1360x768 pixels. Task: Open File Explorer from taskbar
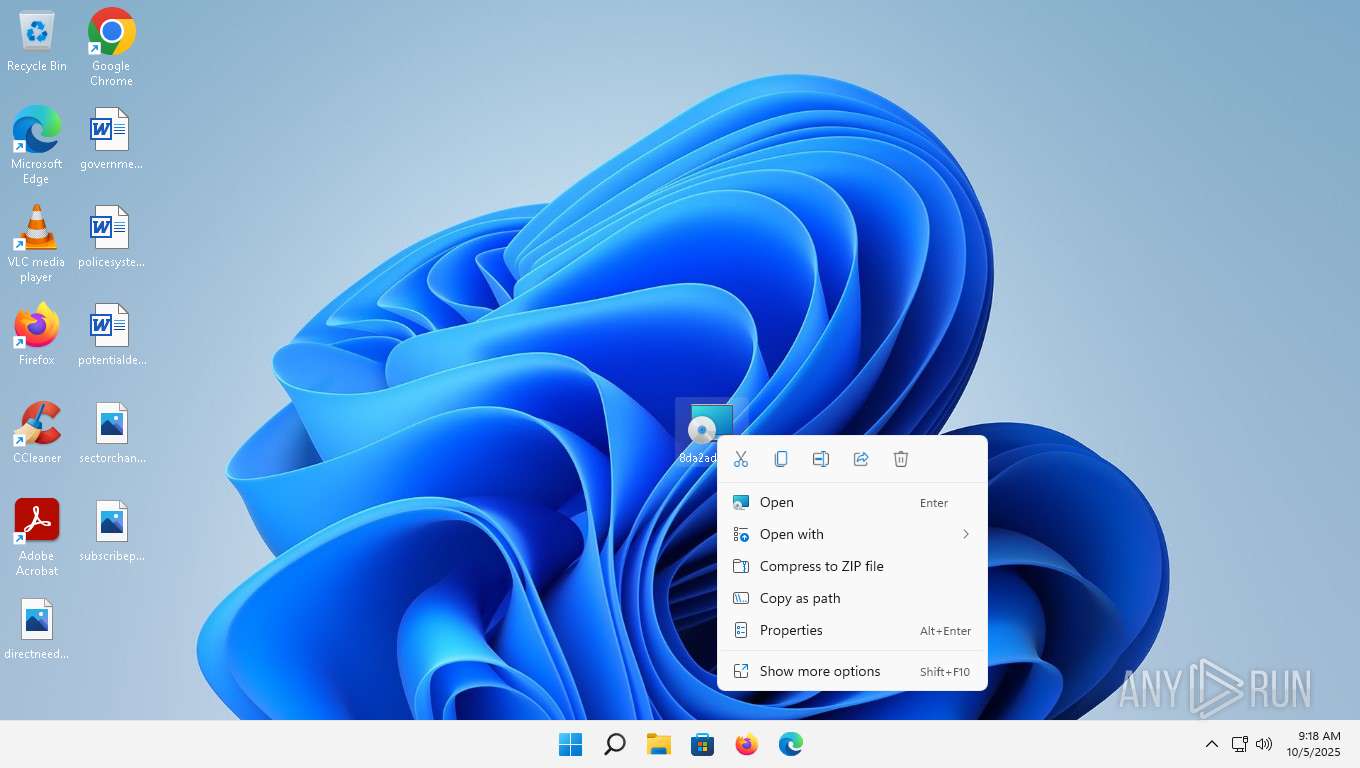(x=659, y=744)
